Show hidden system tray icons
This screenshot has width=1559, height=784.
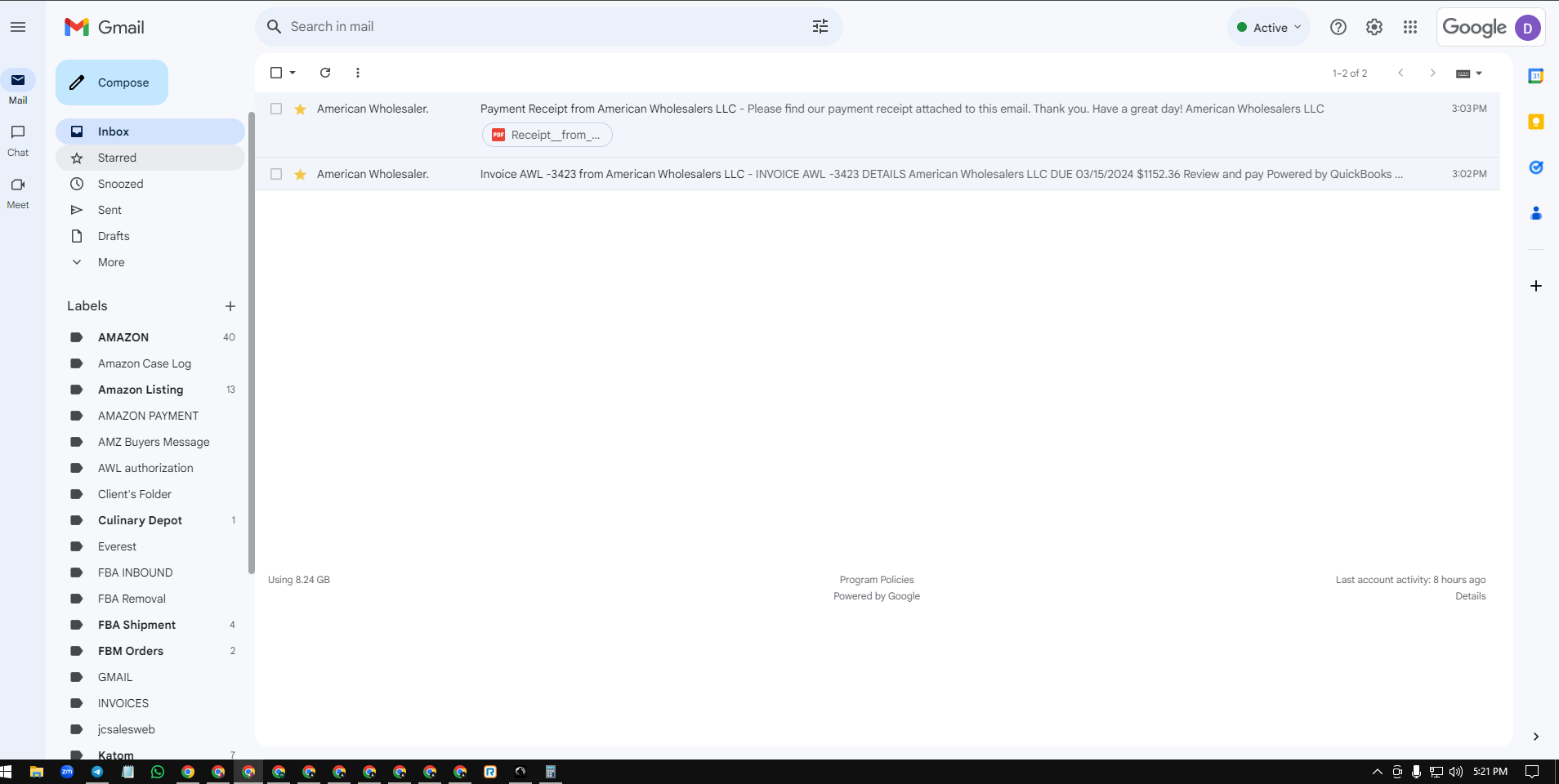[1378, 772]
